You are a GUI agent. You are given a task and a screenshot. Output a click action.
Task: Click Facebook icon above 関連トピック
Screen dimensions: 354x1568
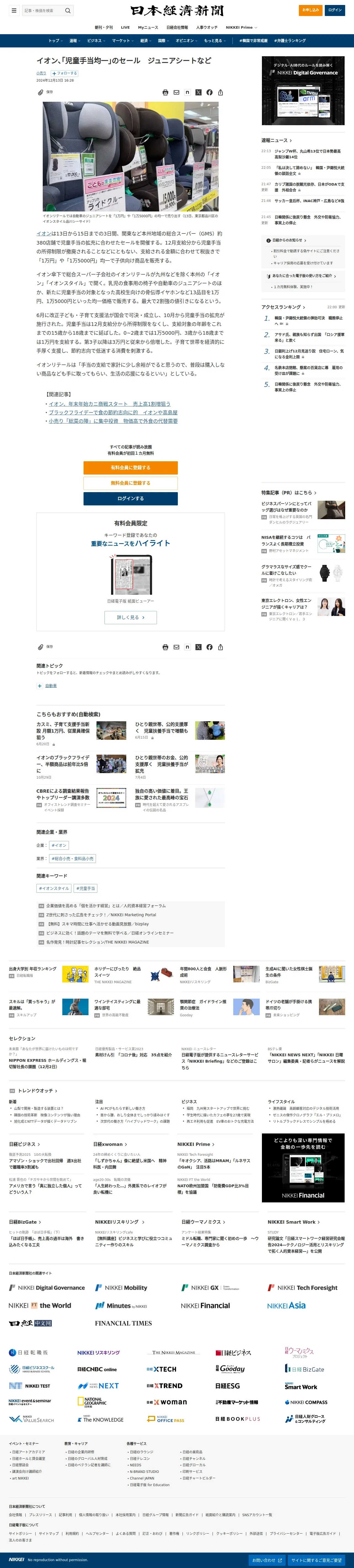209,647
